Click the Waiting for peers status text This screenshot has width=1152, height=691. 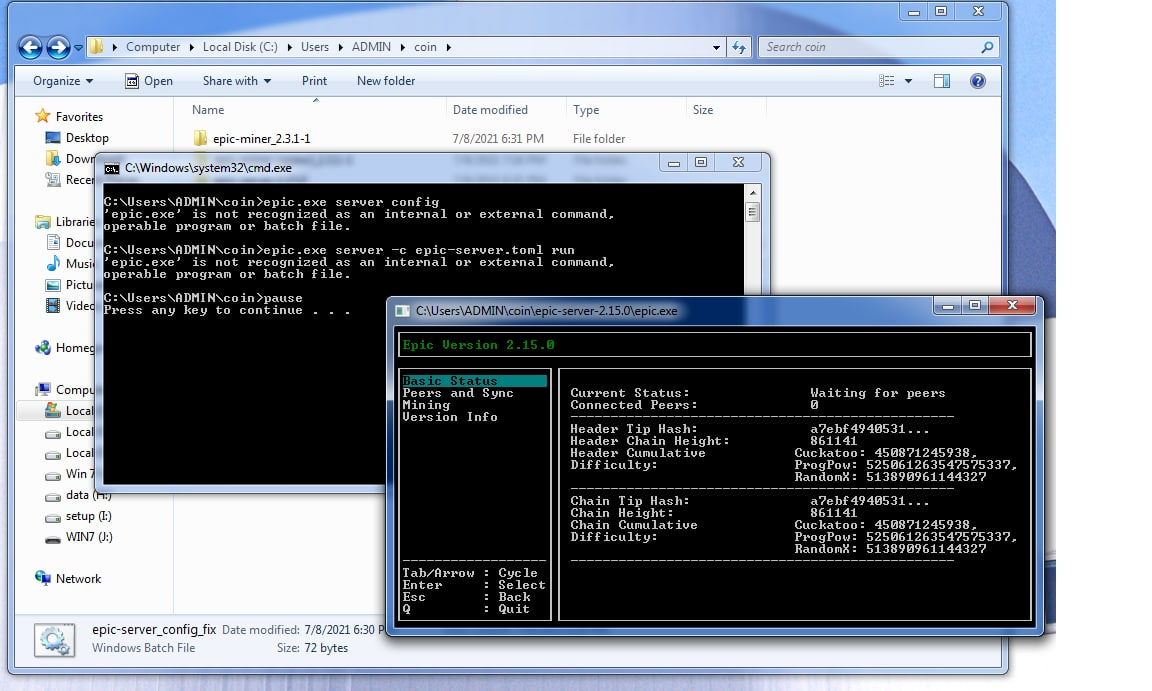point(877,393)
